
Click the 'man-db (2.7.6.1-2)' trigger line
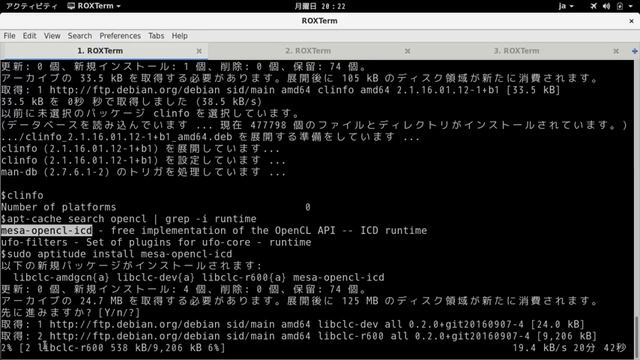(143, 172)
